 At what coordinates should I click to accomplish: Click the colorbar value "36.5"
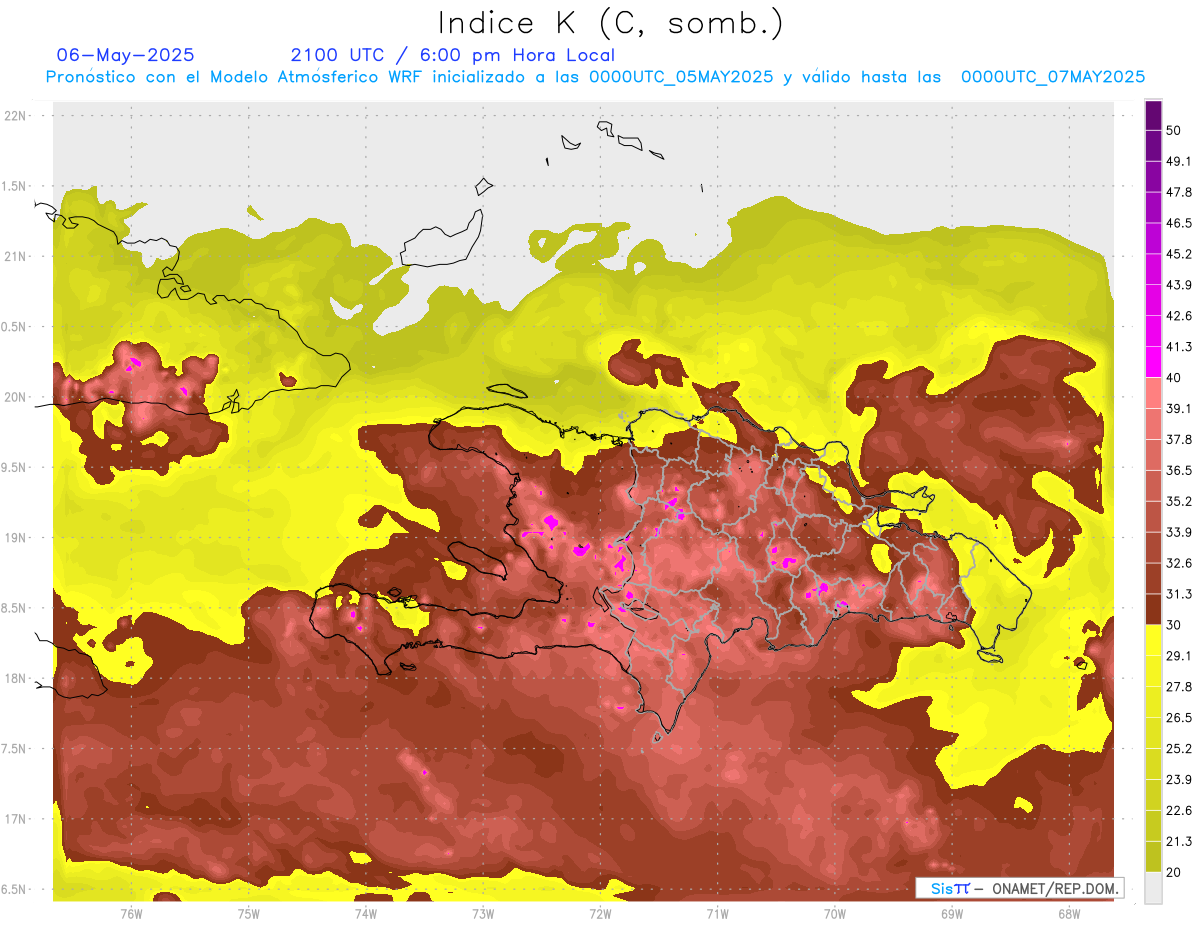[x=1179, y=470]
